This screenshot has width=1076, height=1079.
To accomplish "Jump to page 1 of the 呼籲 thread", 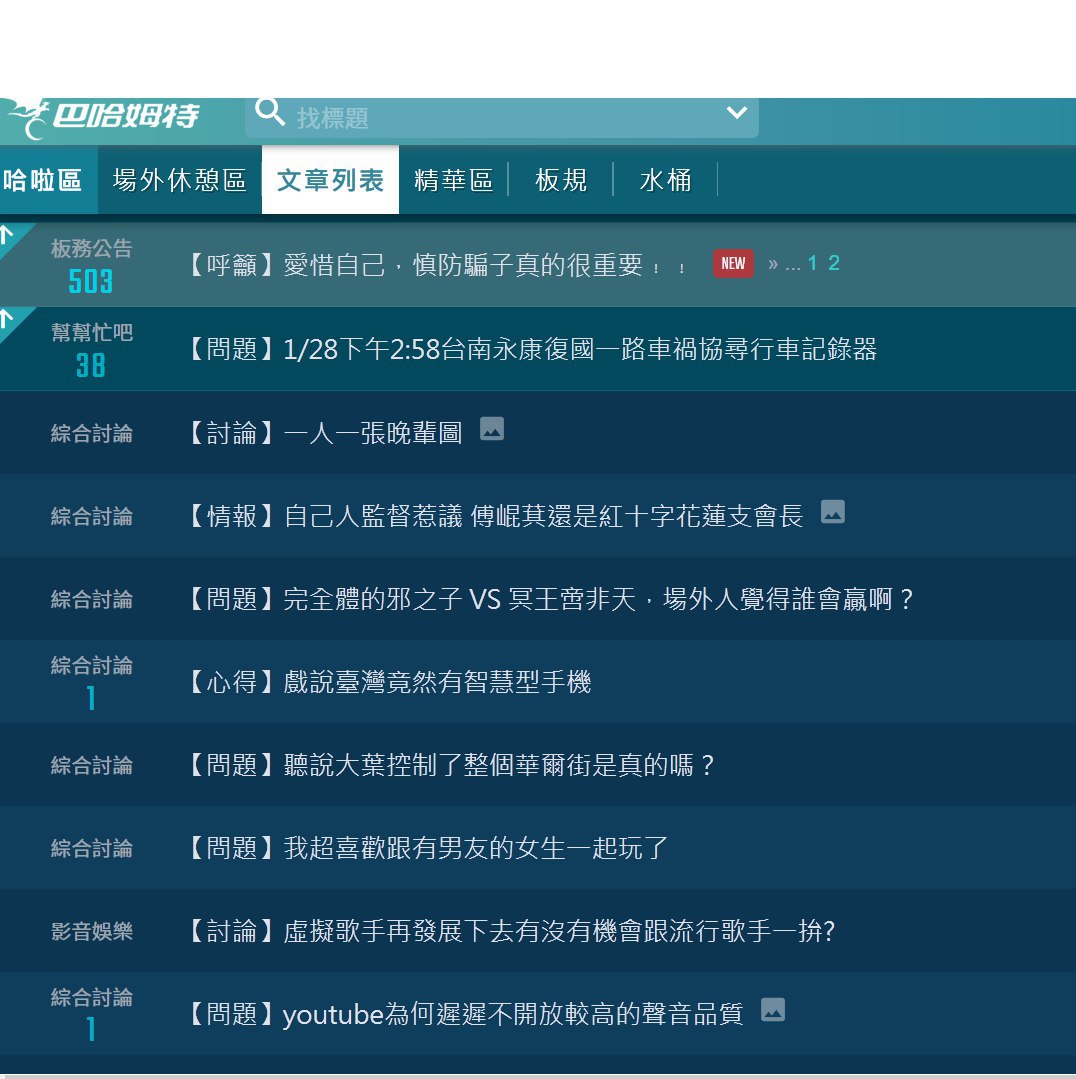I will pos(813,263).
